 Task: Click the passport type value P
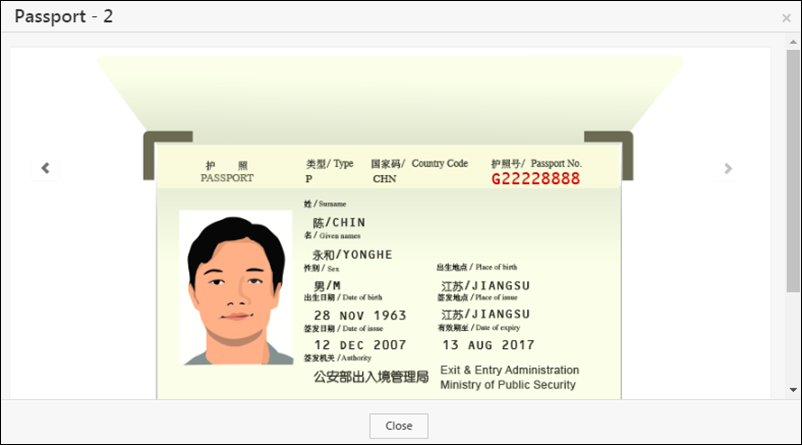click(308, 179)
